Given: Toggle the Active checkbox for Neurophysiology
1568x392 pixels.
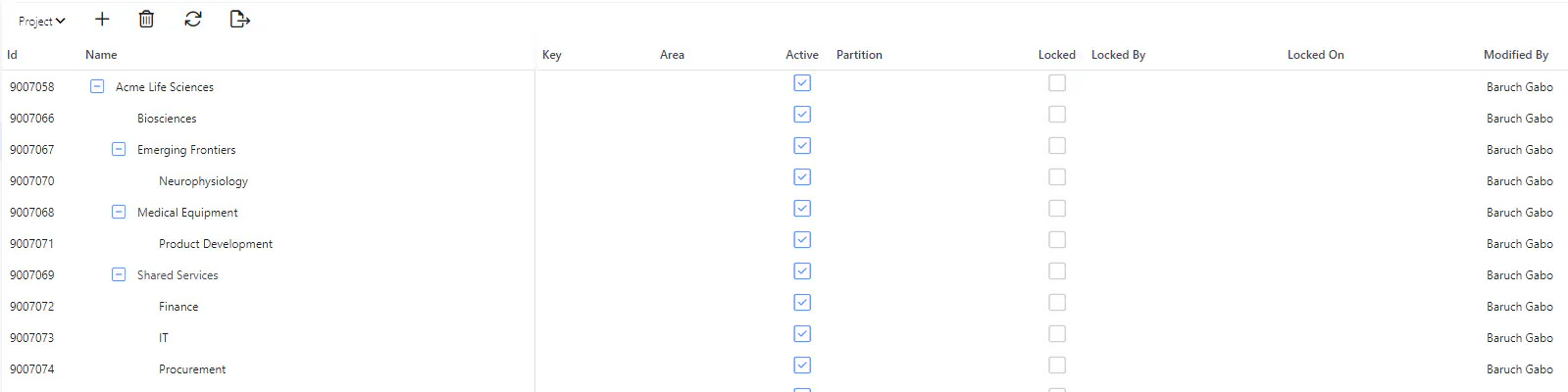Looking at the screenshot, I should tap(802, 177).
